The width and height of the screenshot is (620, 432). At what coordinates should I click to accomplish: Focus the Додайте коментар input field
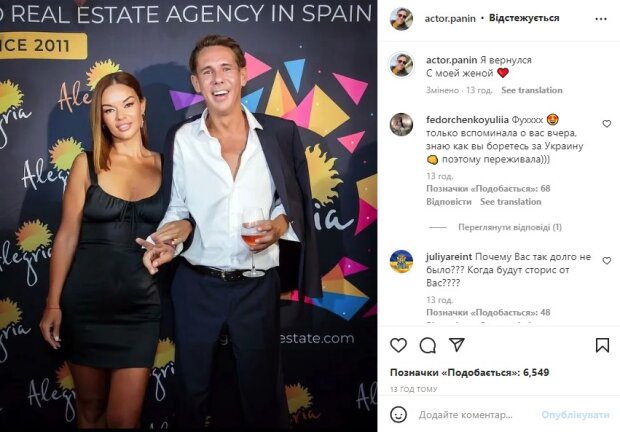476,415
